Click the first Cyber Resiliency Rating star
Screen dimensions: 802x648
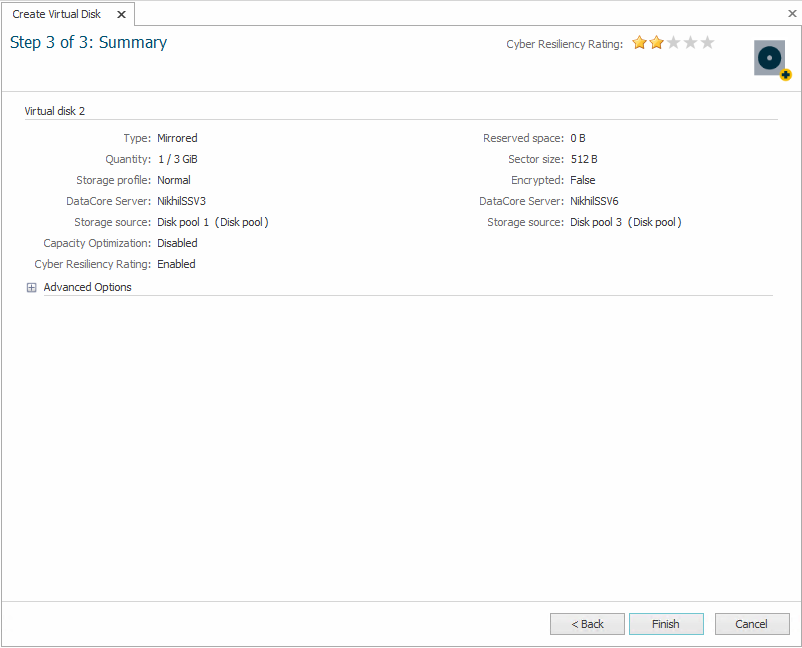[x=640, y=43]
